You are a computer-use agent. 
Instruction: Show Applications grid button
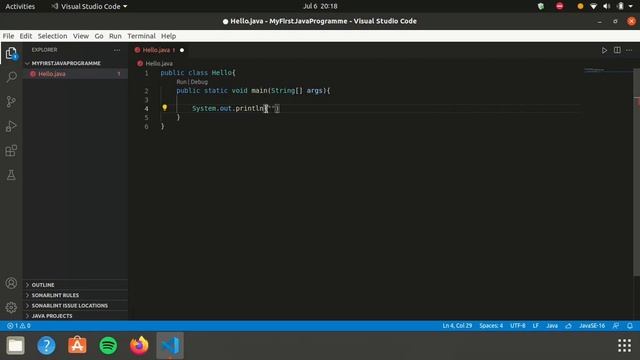coord(624,345)
